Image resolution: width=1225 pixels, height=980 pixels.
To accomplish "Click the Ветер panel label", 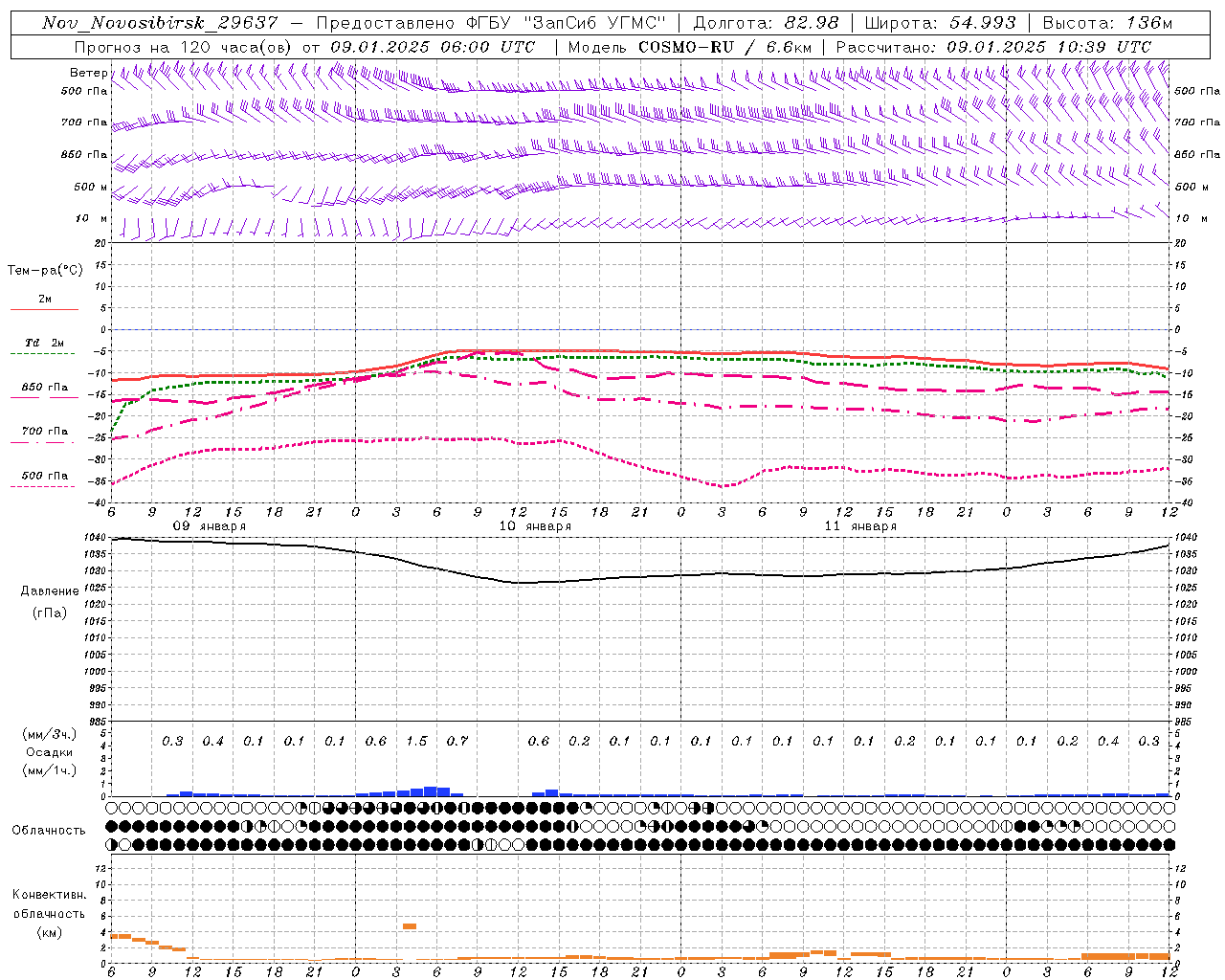I will pos(89,73).
